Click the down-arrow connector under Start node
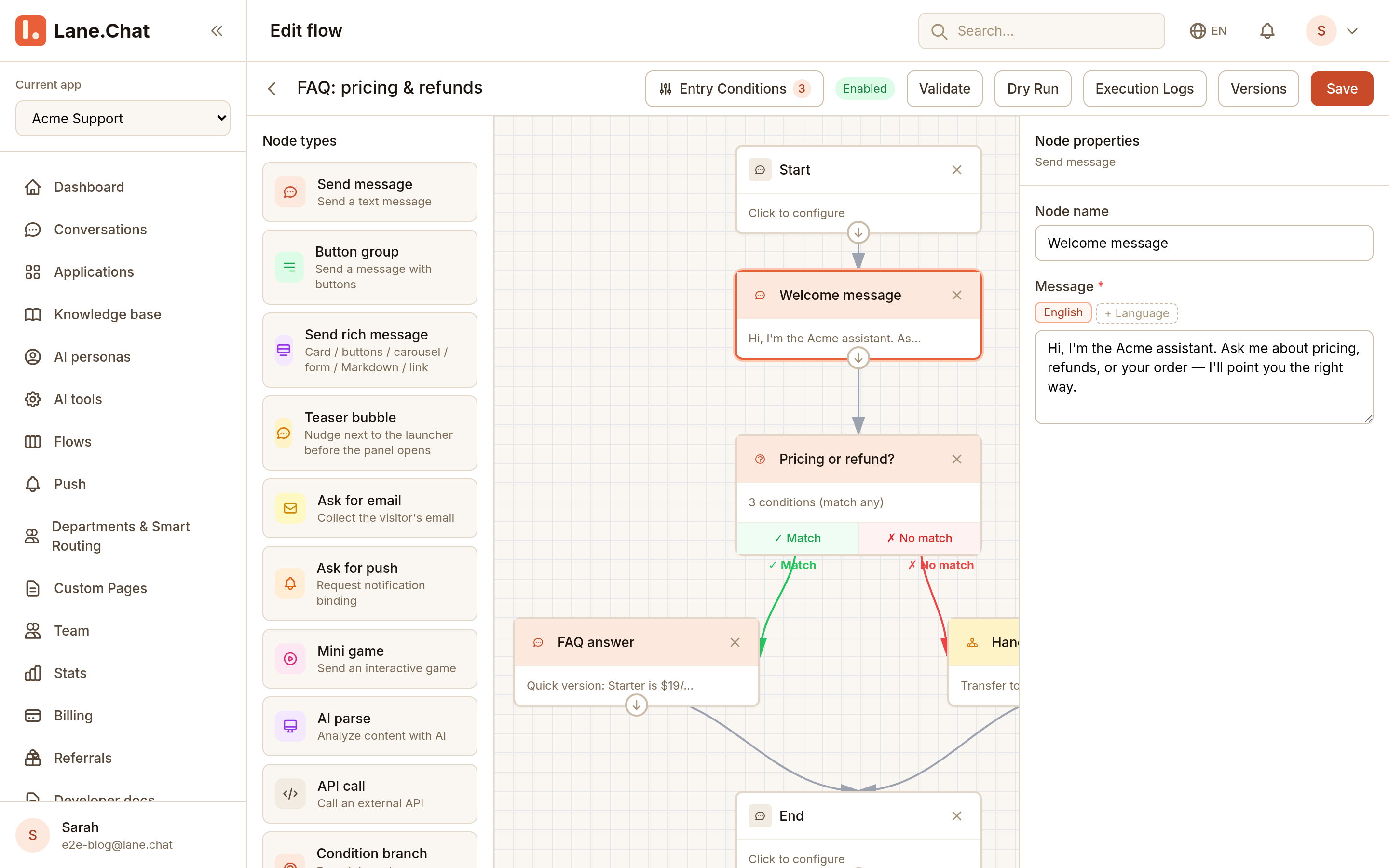Screen dimensions: 1389x868 [858, 232]
